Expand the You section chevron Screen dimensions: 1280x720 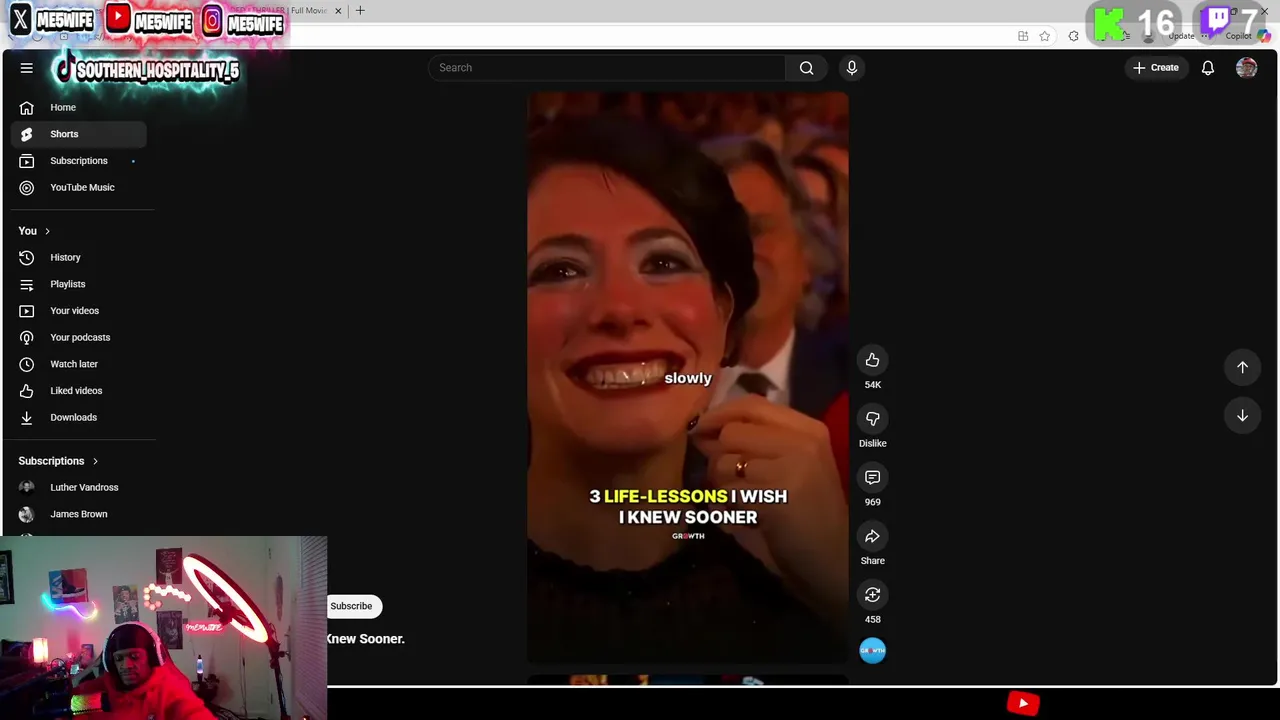(x=47, y=231)
